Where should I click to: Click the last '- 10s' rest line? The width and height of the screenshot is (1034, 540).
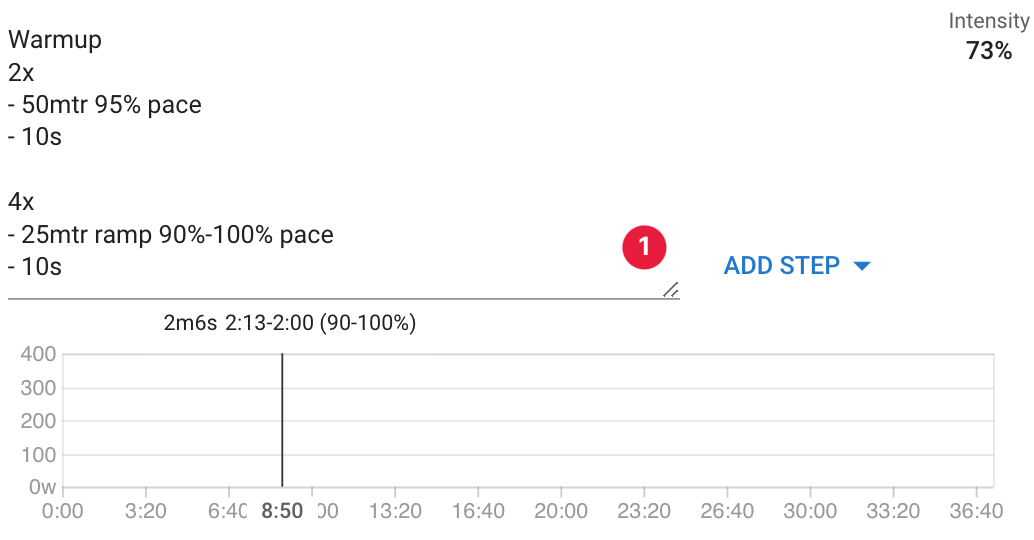(x=35, y=267)
